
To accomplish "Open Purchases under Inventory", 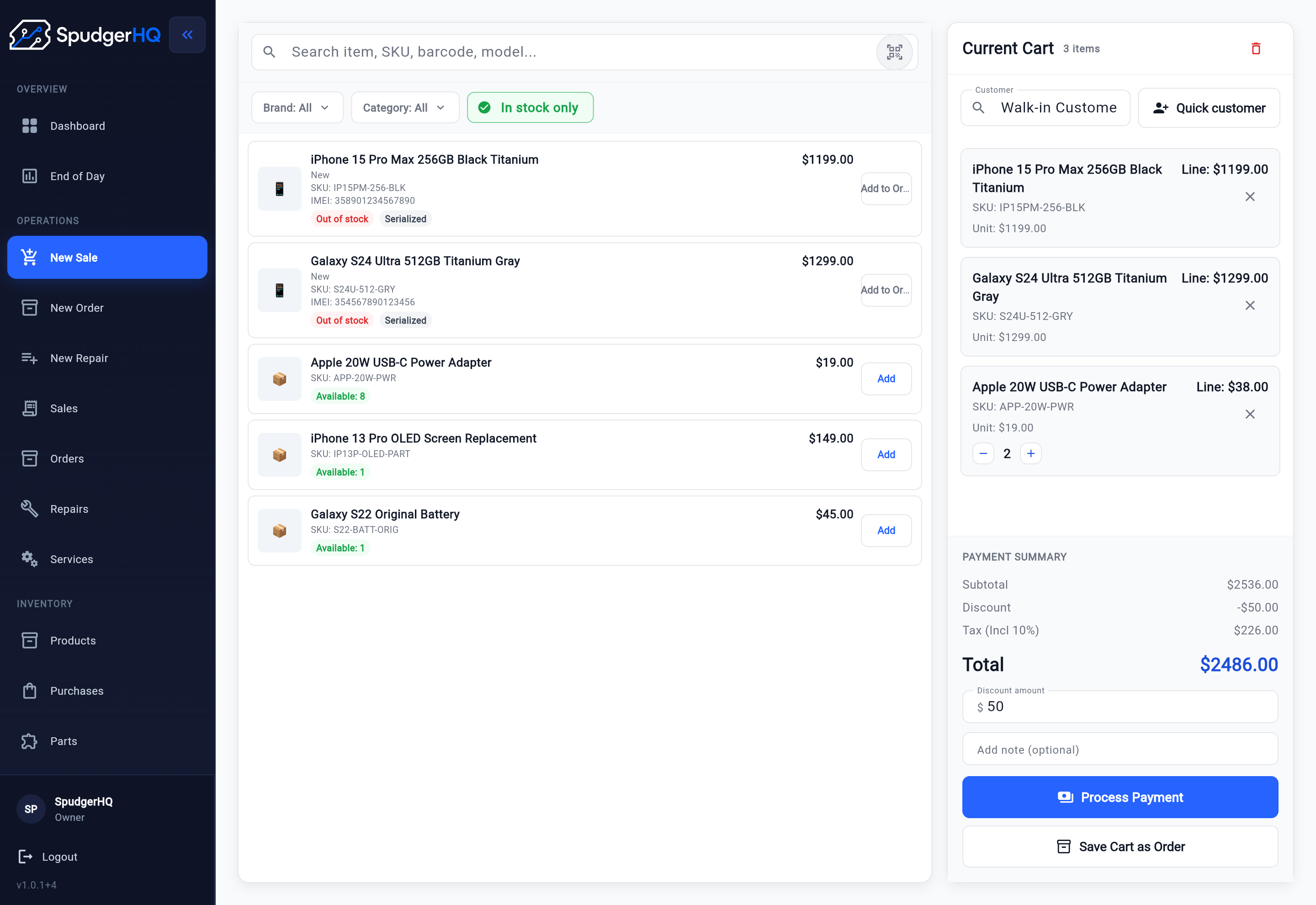I will [107, 691].
